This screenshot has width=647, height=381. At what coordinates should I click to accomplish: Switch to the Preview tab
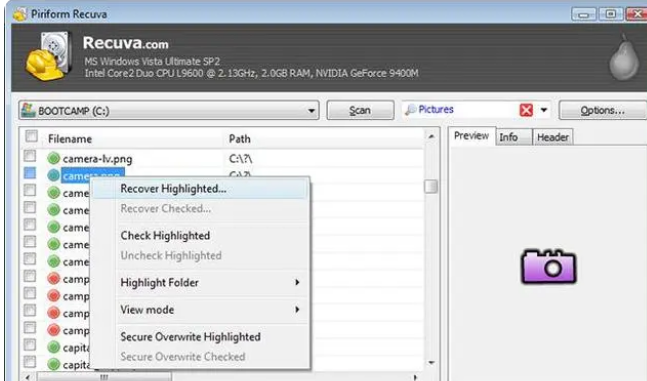pyautogui.click(x=472, y=136)
